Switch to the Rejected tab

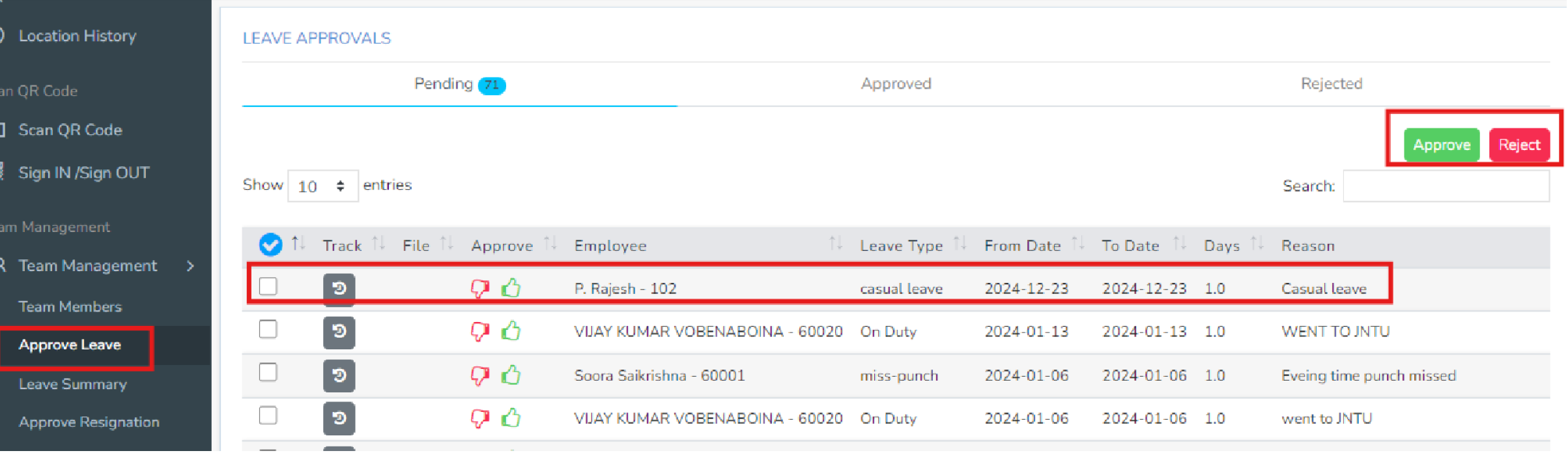1332,84
